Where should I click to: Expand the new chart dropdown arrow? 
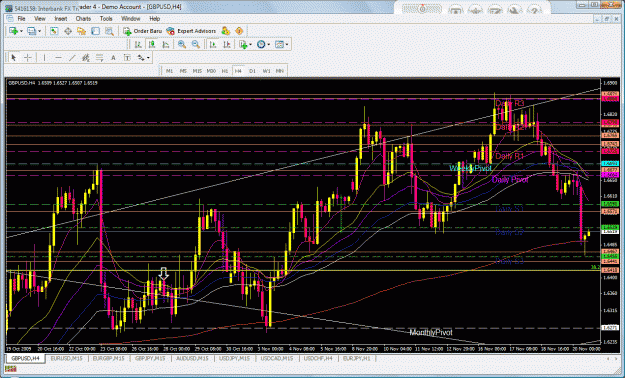pyautogui.click(x=21, y=31)
